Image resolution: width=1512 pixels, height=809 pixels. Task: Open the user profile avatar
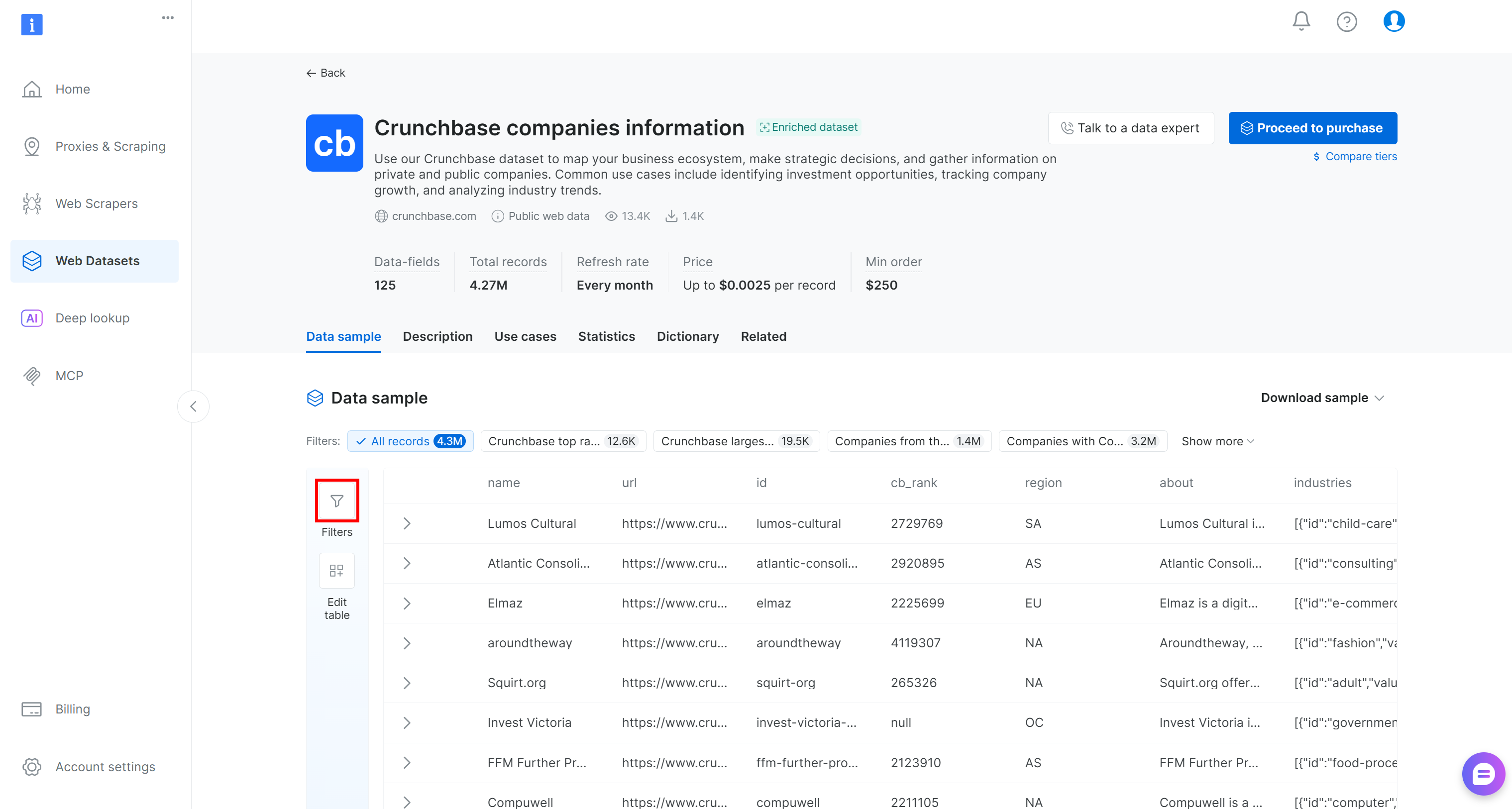(1394, 21)
